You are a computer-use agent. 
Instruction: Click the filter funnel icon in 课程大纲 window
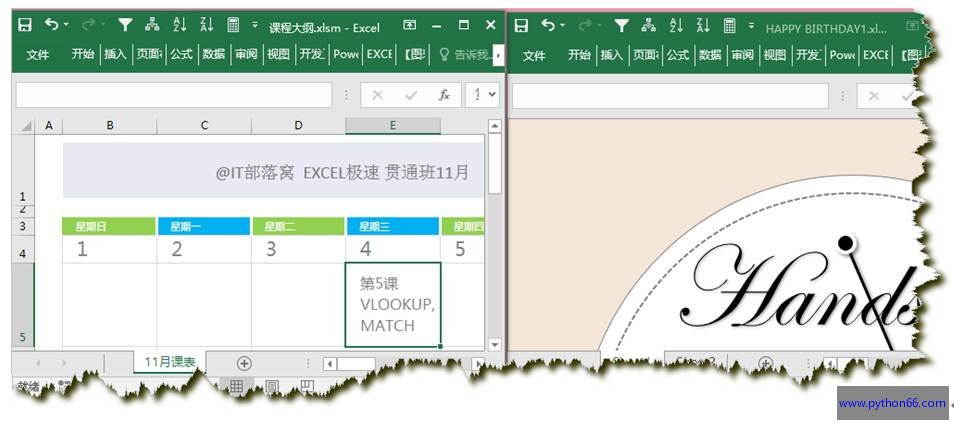(x=125, y=24)
